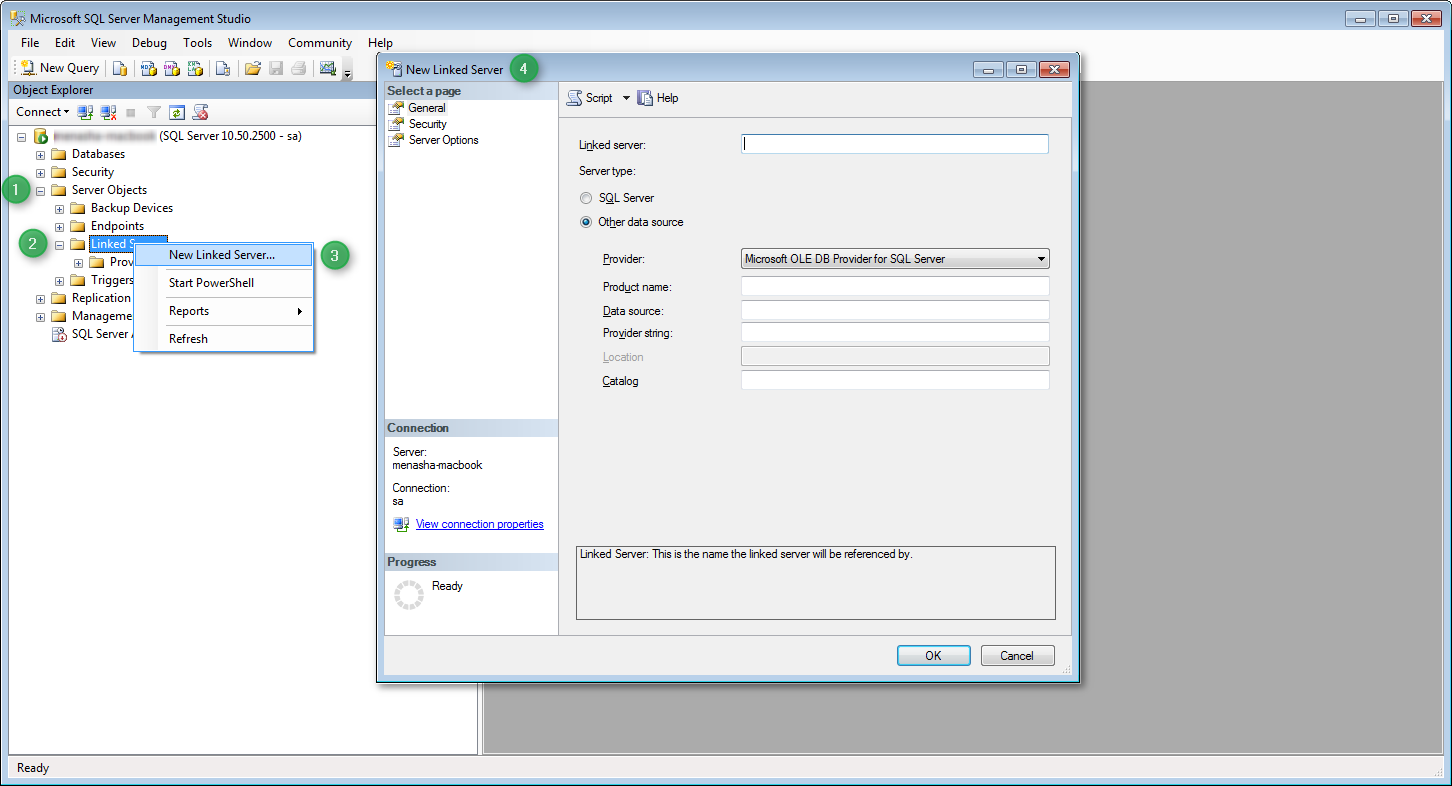The height and width of the screenshot is (786, 1452).
Task: Expand the Replication node
Action: point(40,298)
